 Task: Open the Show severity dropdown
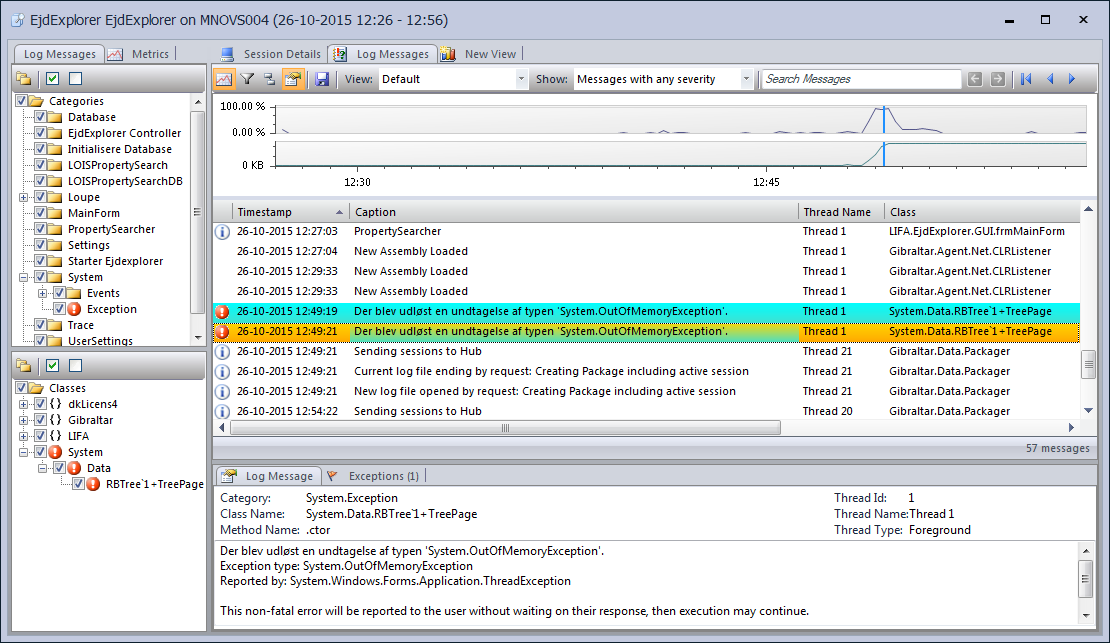(x=664, y=79)
